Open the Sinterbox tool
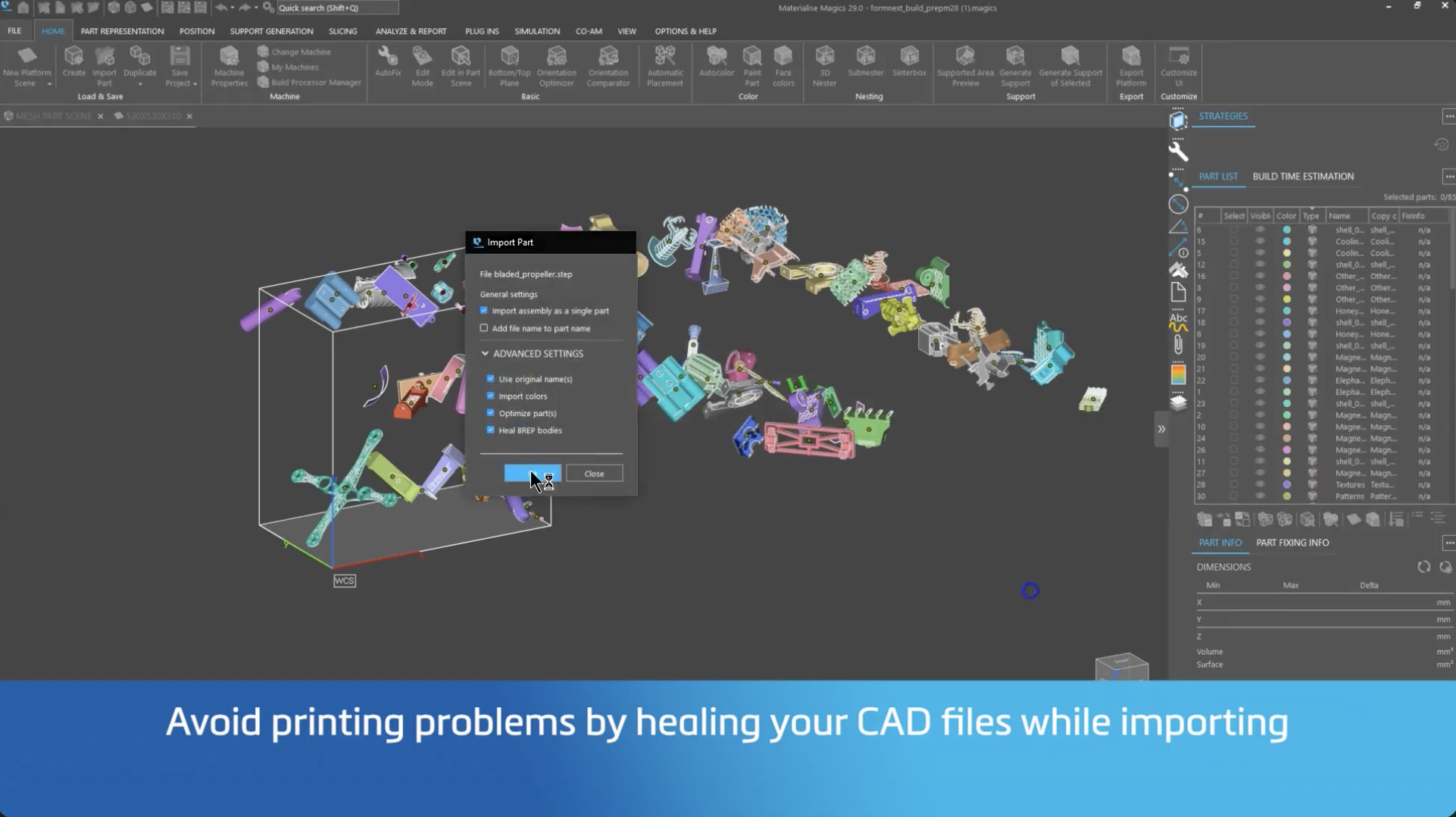Image resolution: width=1456 pixels, height=817 pixels. coord(909,61)
